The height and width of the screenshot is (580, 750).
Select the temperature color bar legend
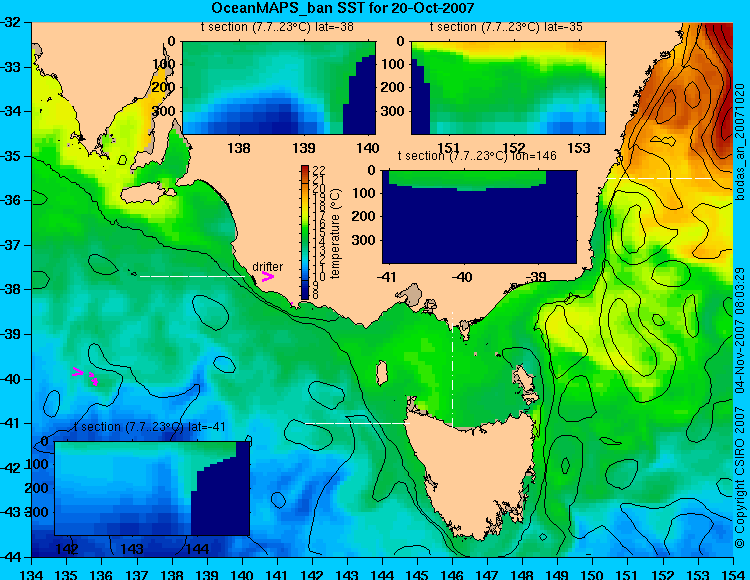pos(305,232)
